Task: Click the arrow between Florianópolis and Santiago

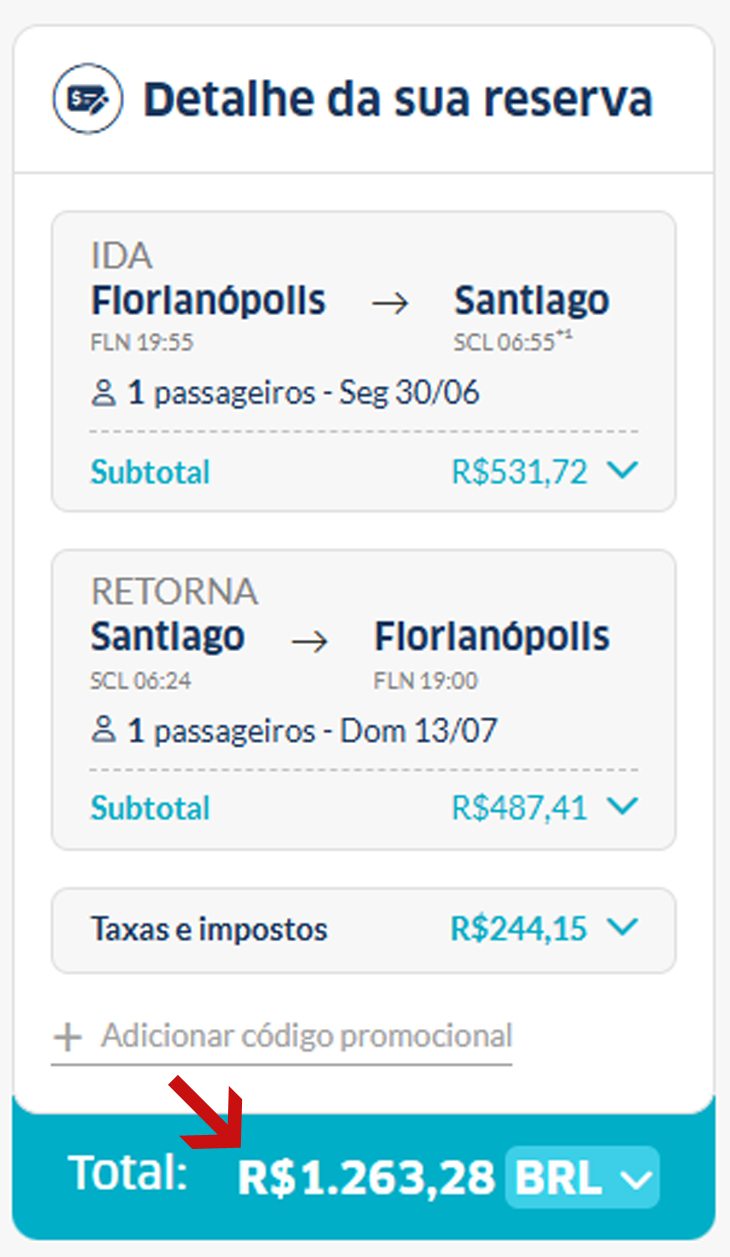Action: click(x=390, y=304)
